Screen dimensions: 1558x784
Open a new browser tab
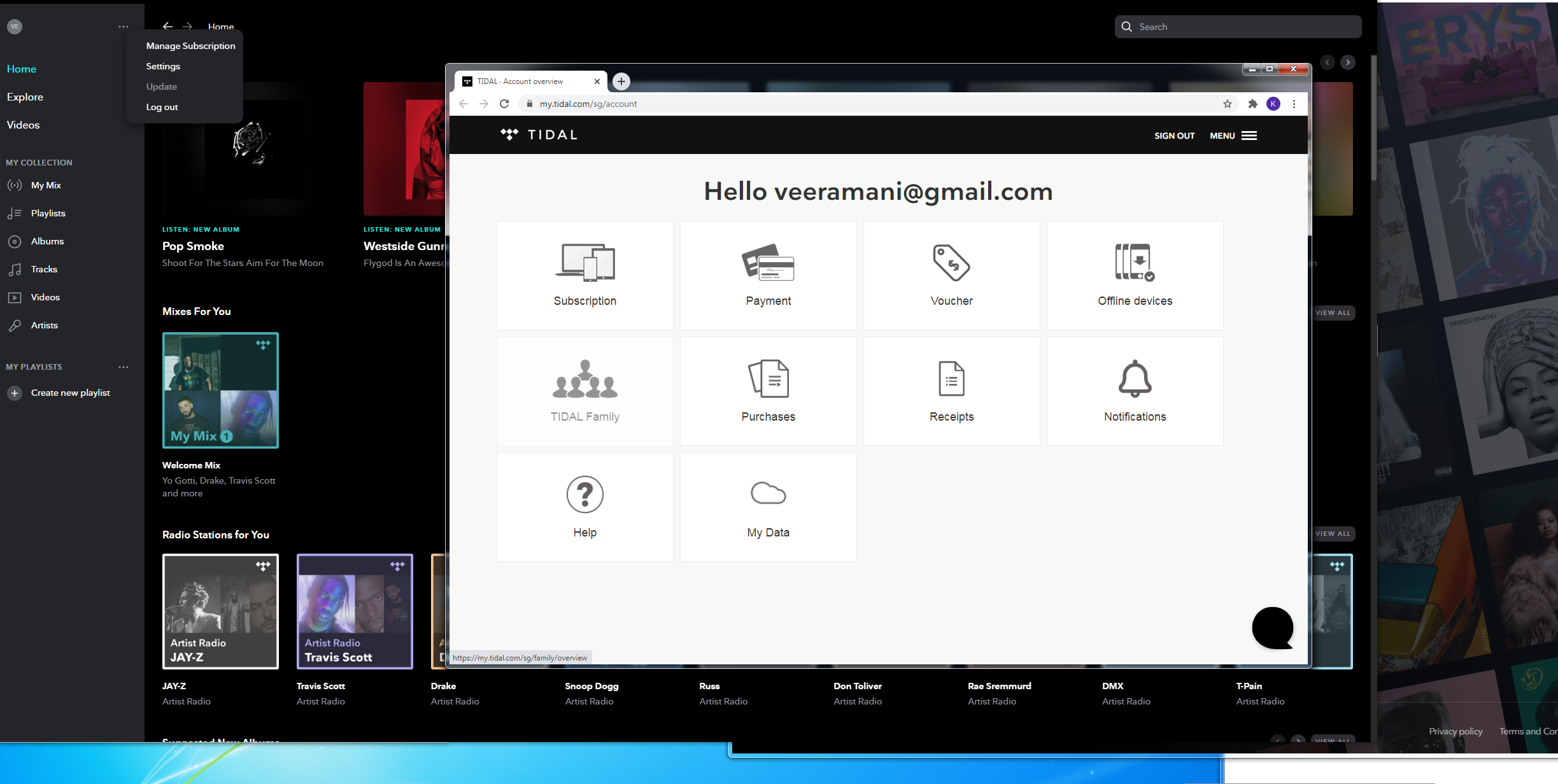click(621, 81)
